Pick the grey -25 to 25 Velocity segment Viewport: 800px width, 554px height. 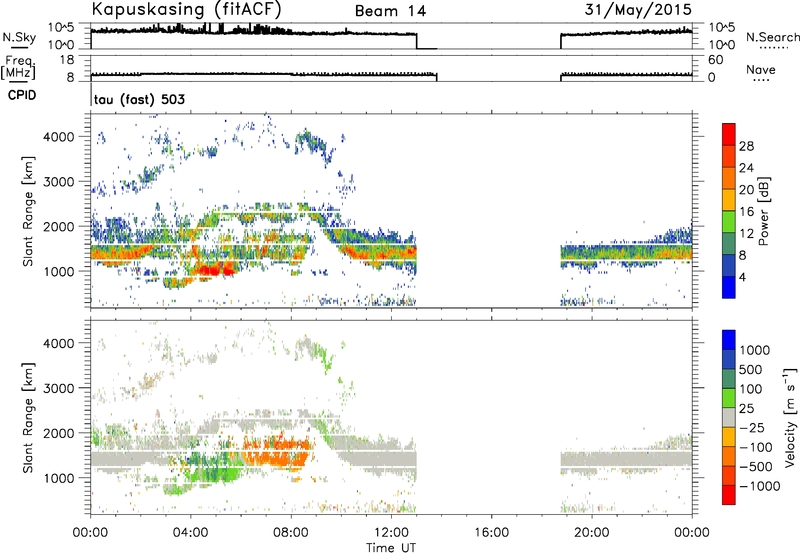click(729, 417)
